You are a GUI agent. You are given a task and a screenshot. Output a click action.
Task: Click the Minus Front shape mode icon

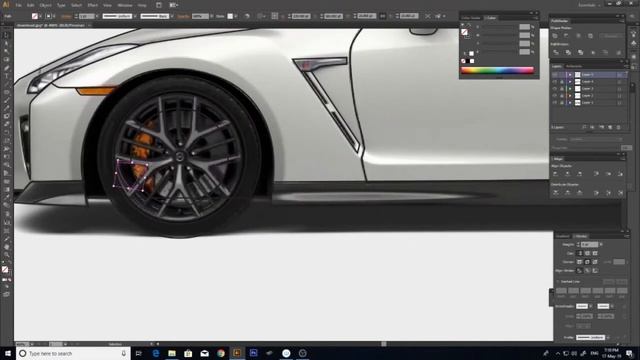coord(566,36)
